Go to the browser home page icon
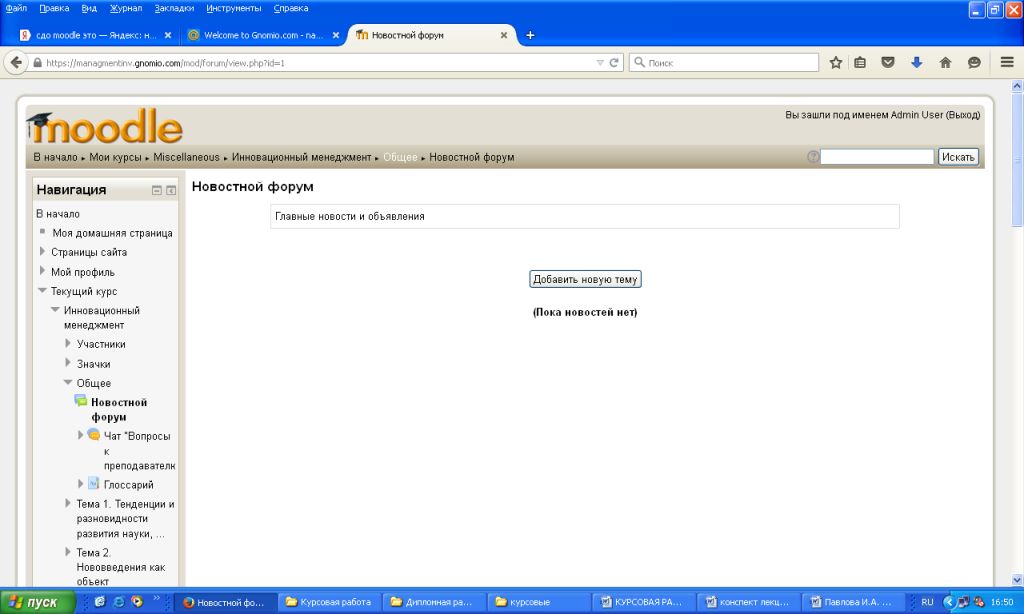Viewport: 1024px width, 614px height. pyautogui.click(x=945, y=63)
